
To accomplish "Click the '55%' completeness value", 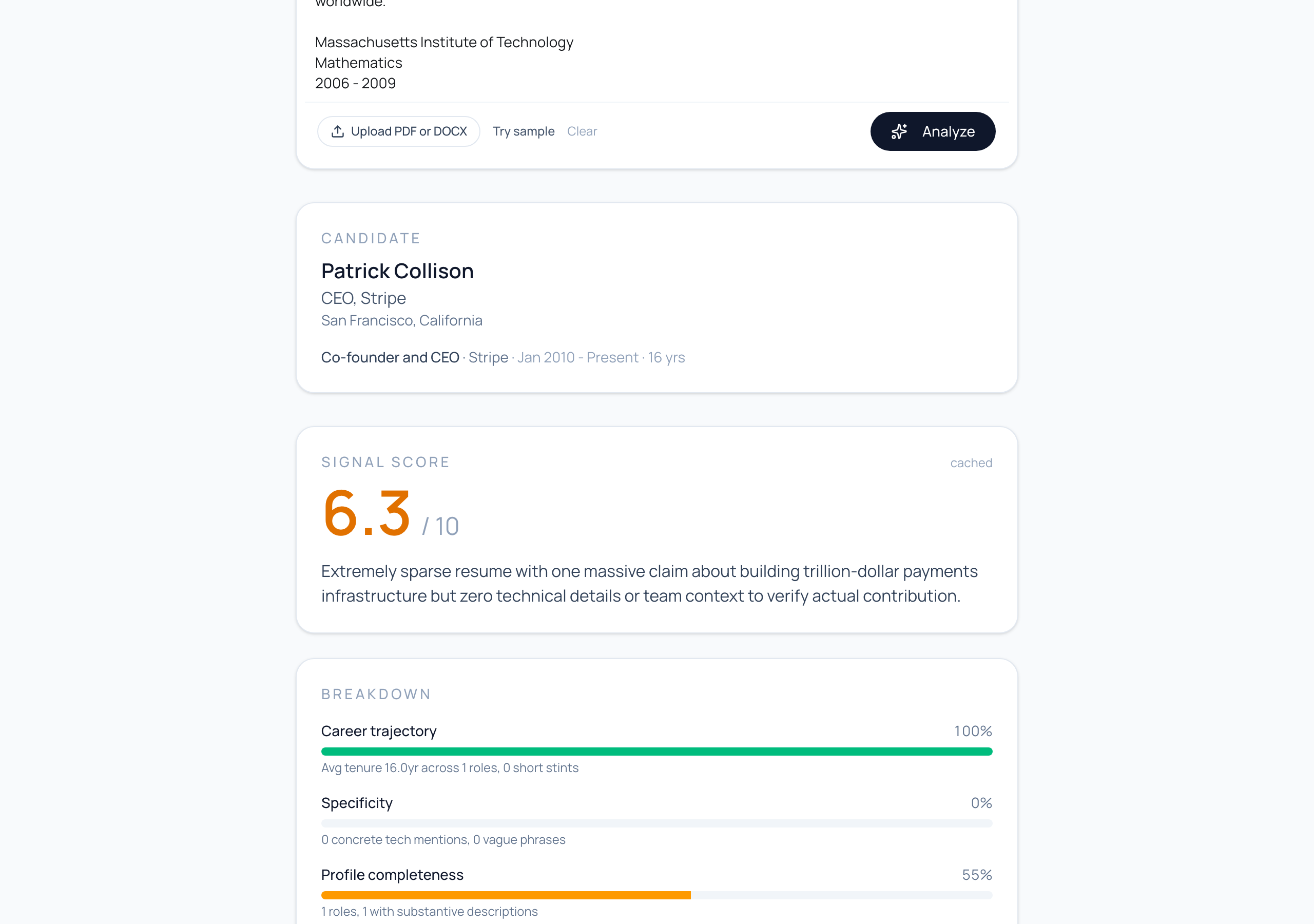I will (977, 875).
